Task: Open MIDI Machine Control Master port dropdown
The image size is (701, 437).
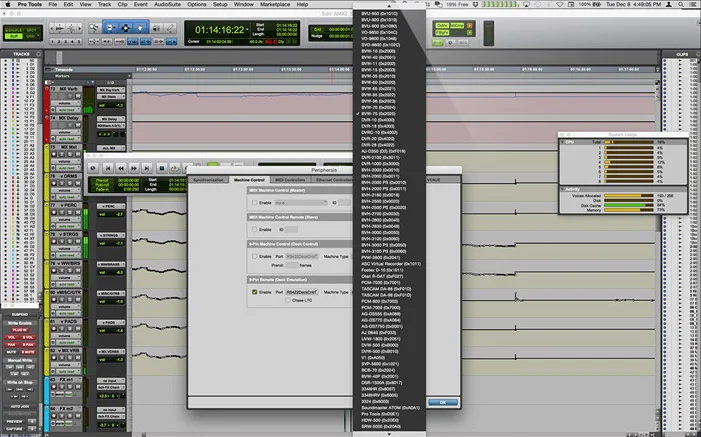Action: 300,203
